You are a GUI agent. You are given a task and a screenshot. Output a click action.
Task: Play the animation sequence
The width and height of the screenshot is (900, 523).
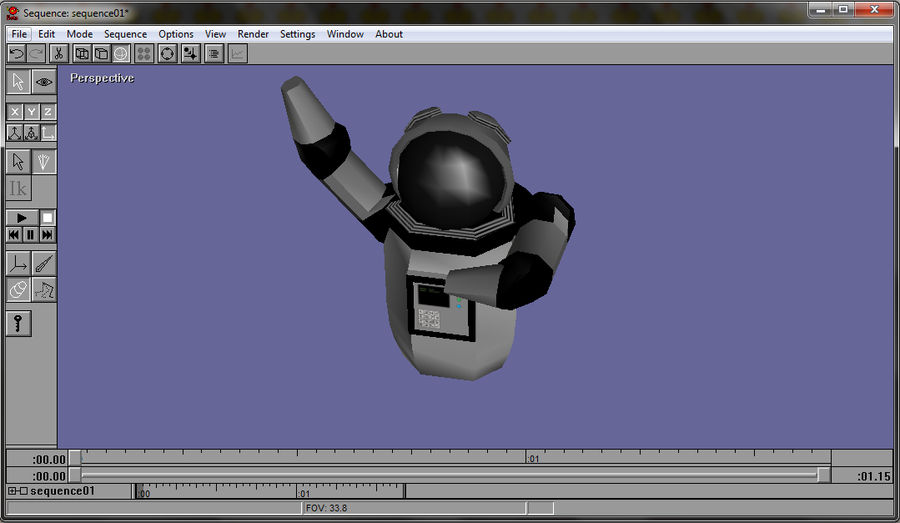pyautogui.click(x=22, y=218)
